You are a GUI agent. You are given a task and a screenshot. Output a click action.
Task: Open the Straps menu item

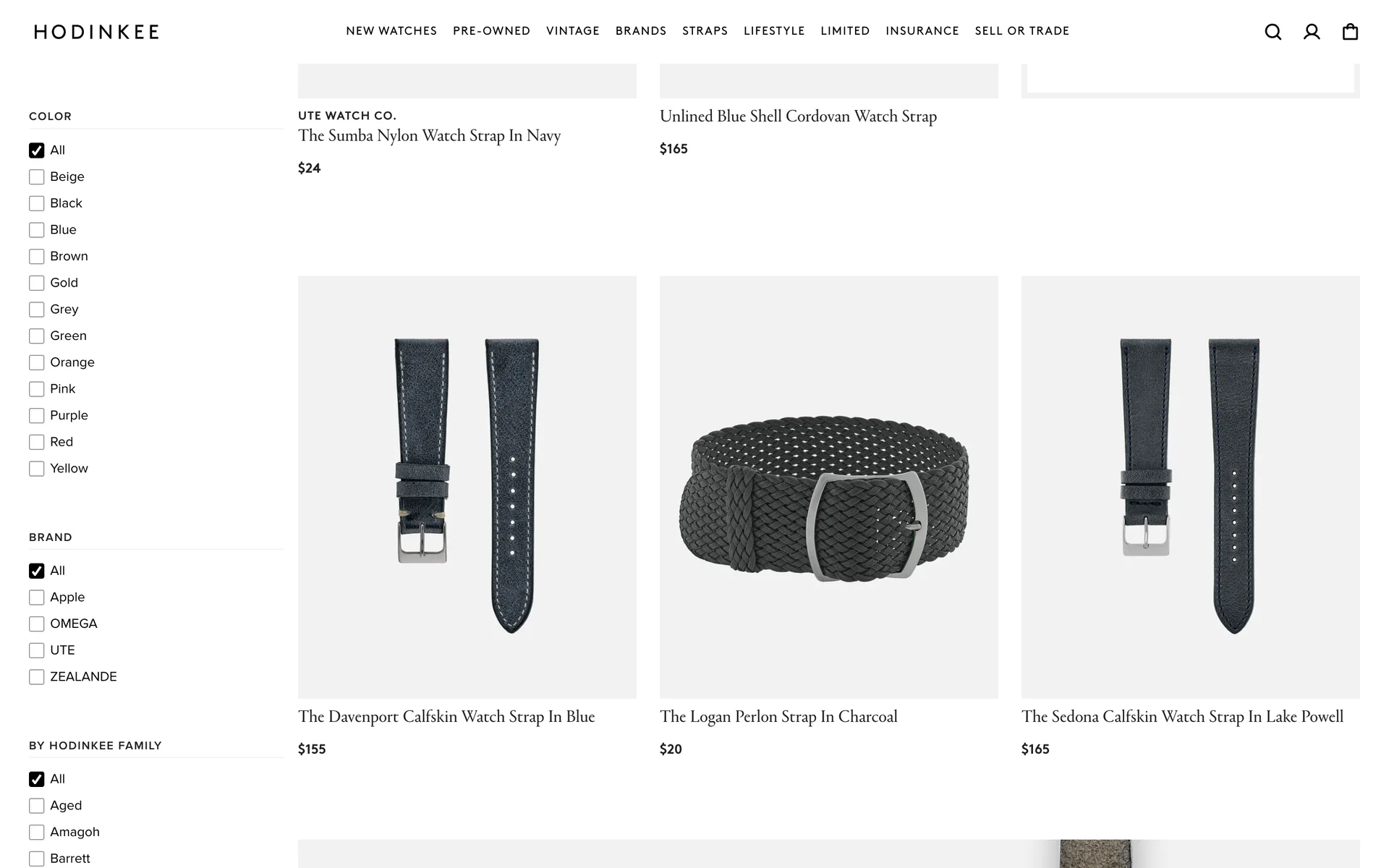point(705,31)
